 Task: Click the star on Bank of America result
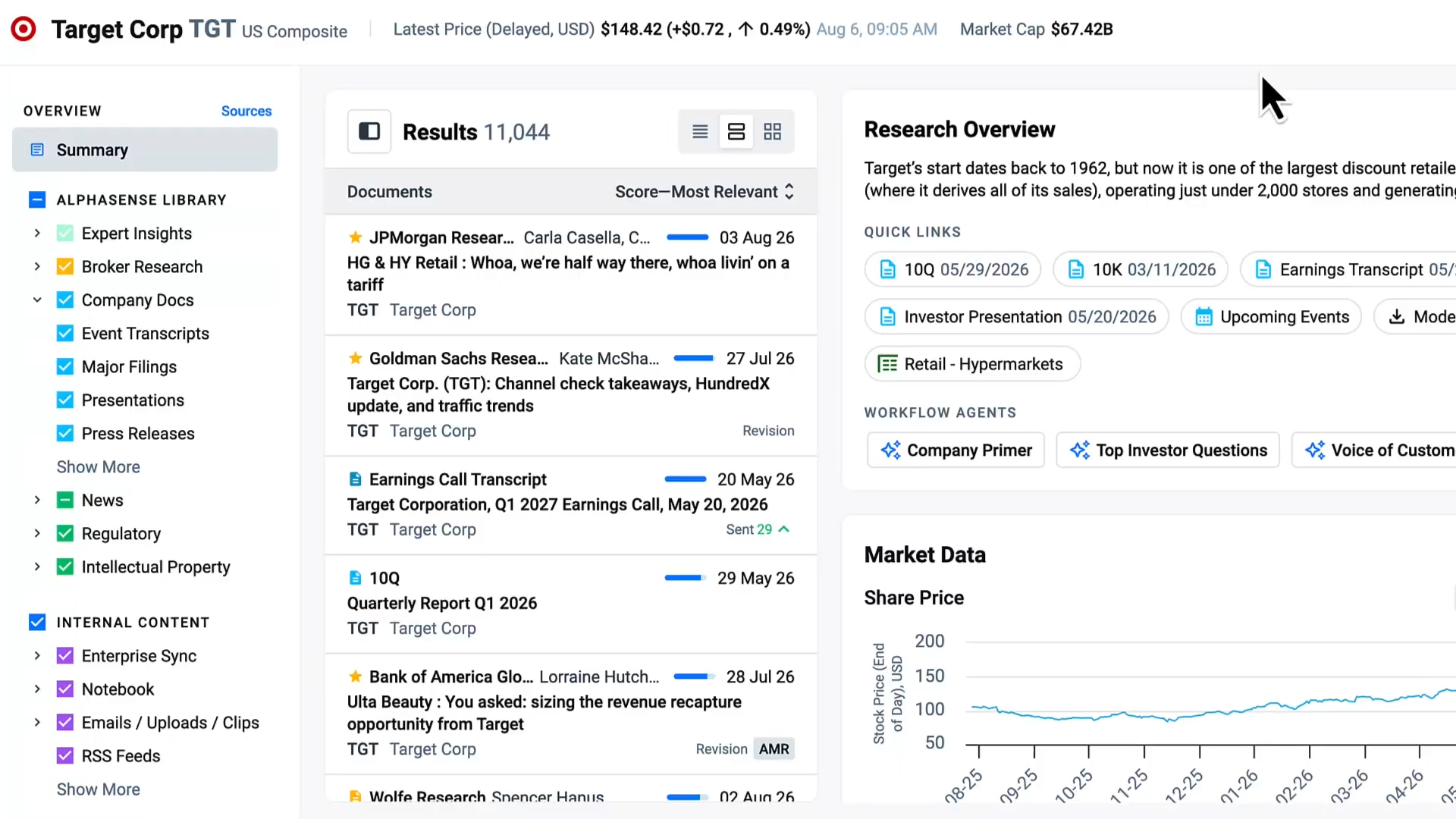tap(355, 676)
